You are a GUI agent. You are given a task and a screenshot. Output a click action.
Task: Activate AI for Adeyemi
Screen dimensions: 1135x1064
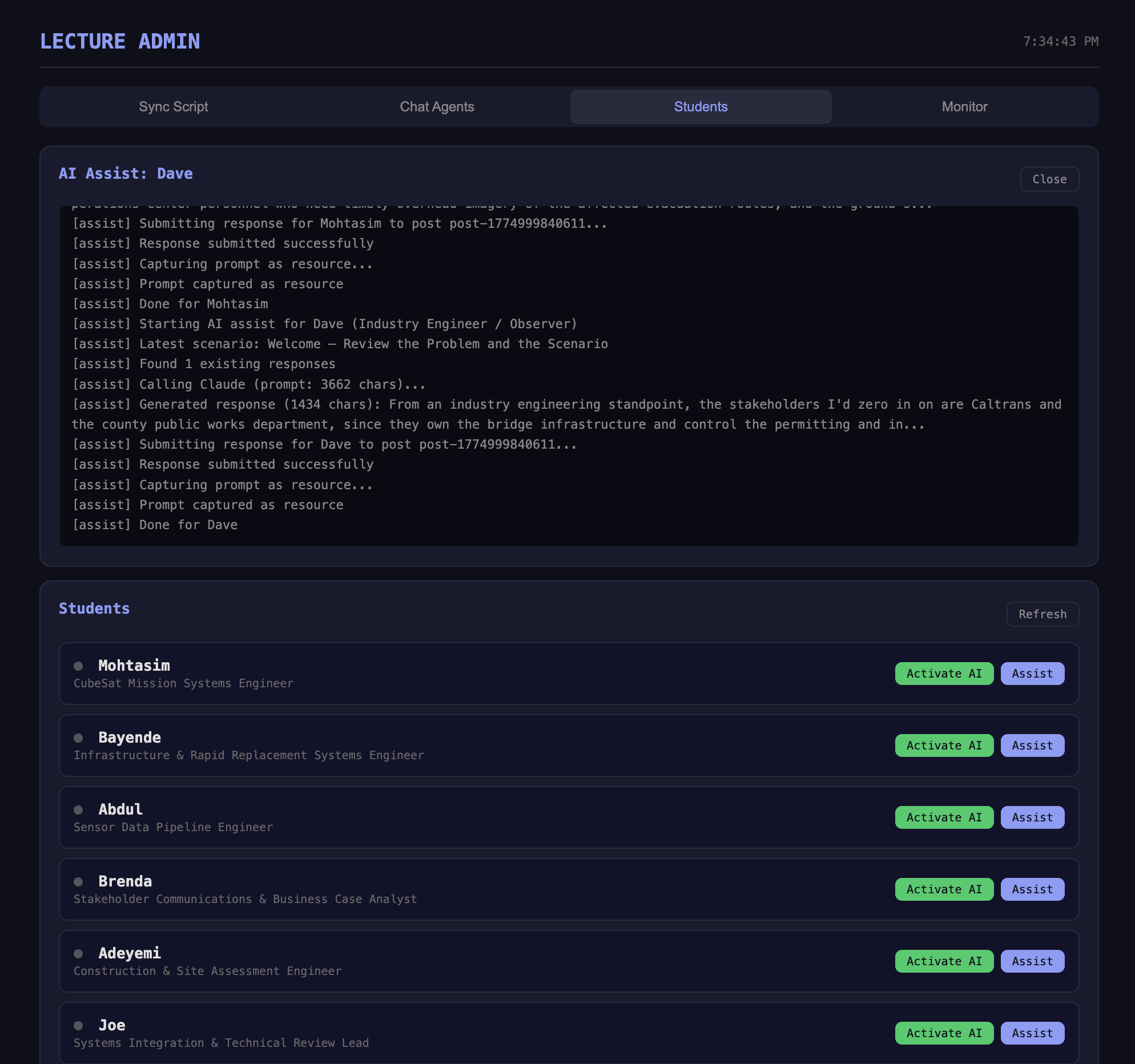tap(944, 961)
